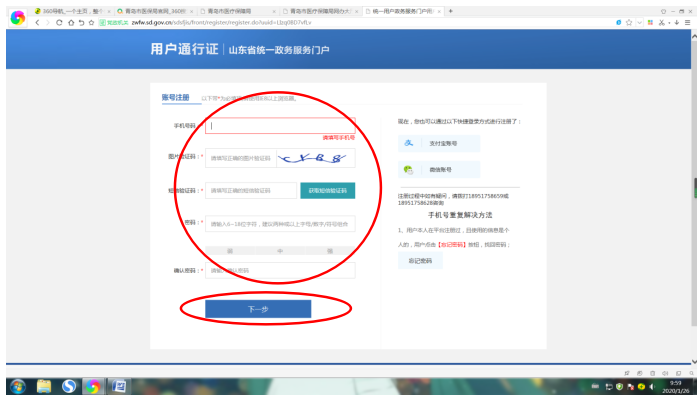
Task: Focus the 手机号码 input field
Action: pyautogui.click(x=280, y=126)
